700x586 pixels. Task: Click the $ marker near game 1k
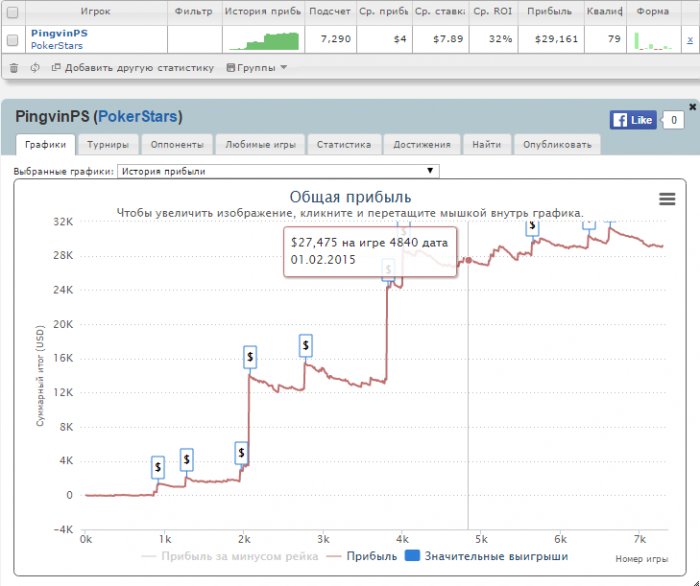(x=158, y=467)
